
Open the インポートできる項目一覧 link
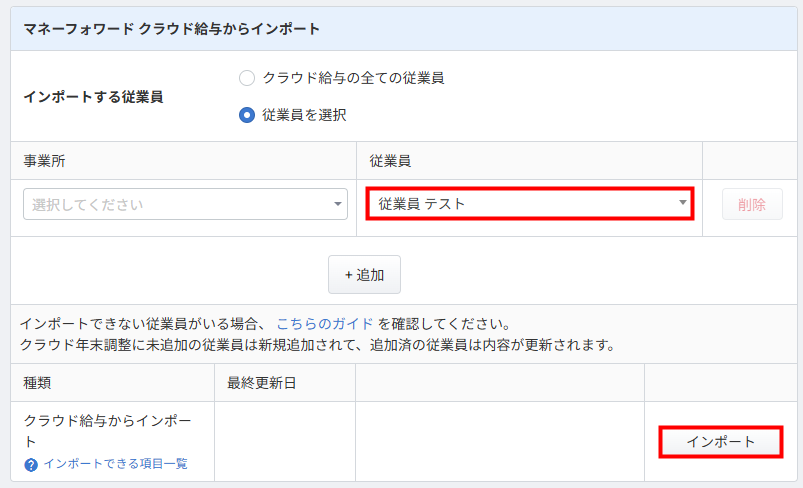(x=115, y=464)
